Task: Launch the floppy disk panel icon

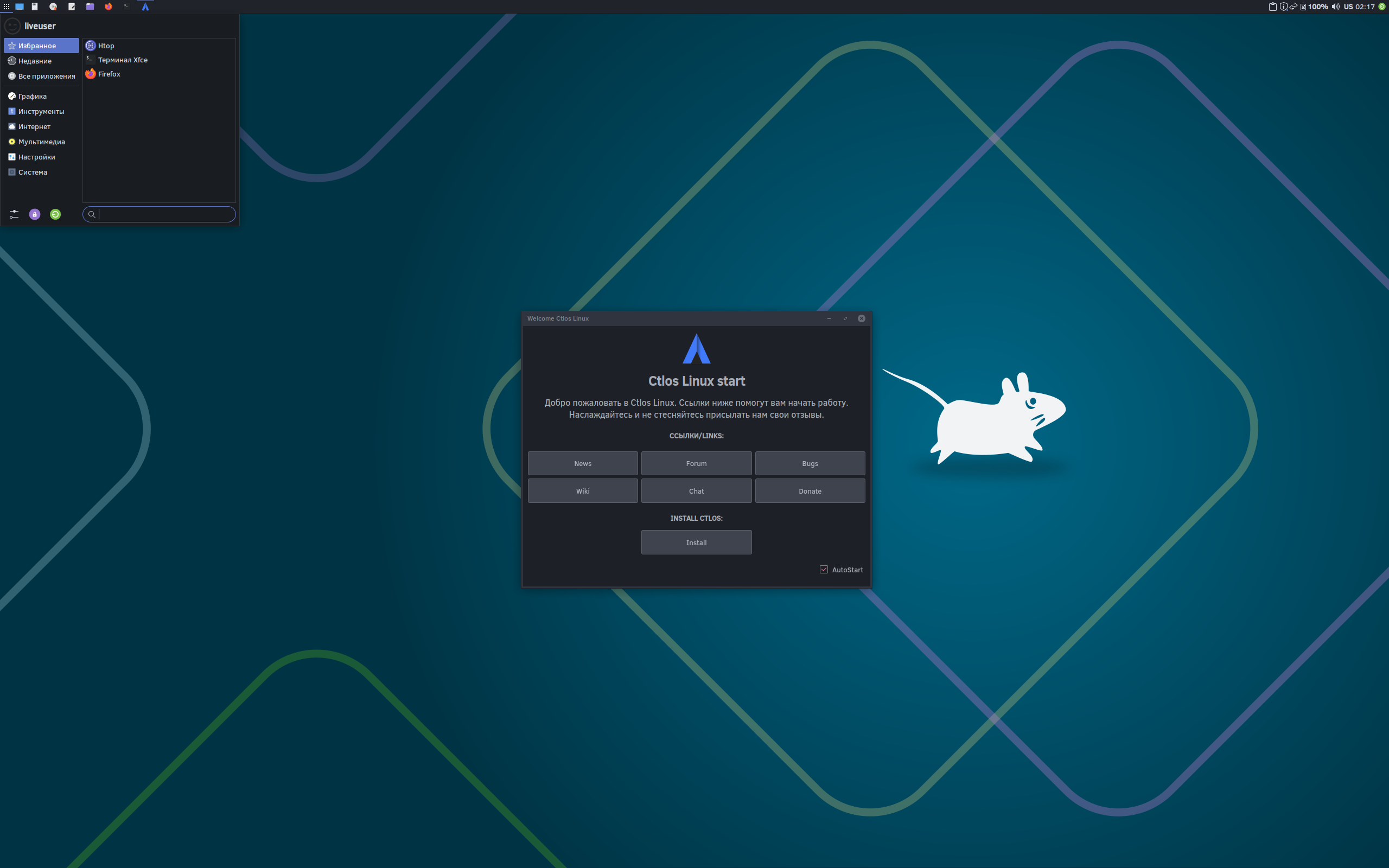Action: point(35,7)
